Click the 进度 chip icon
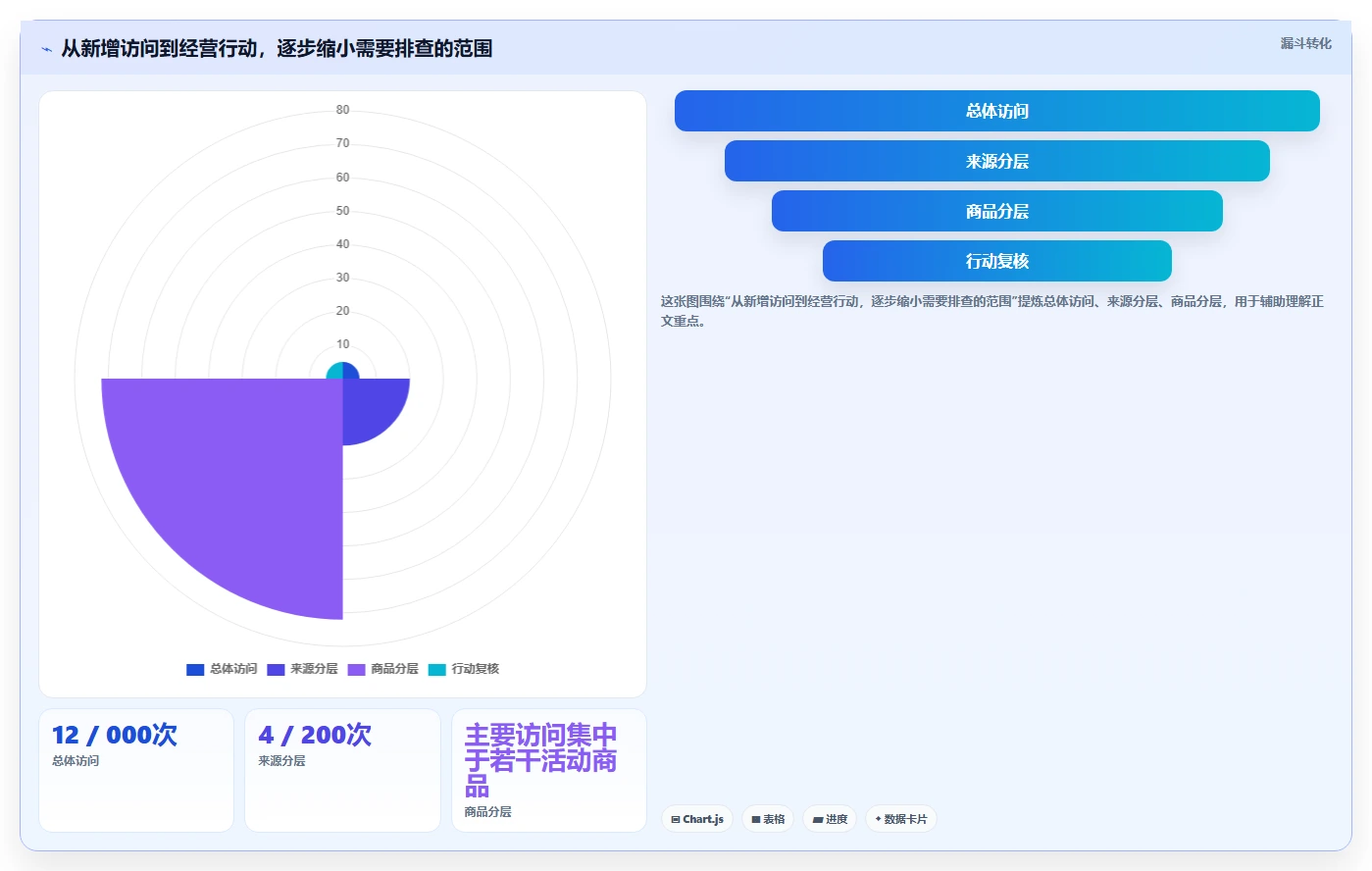1372x871 pixels. click(x=818, y=820)
